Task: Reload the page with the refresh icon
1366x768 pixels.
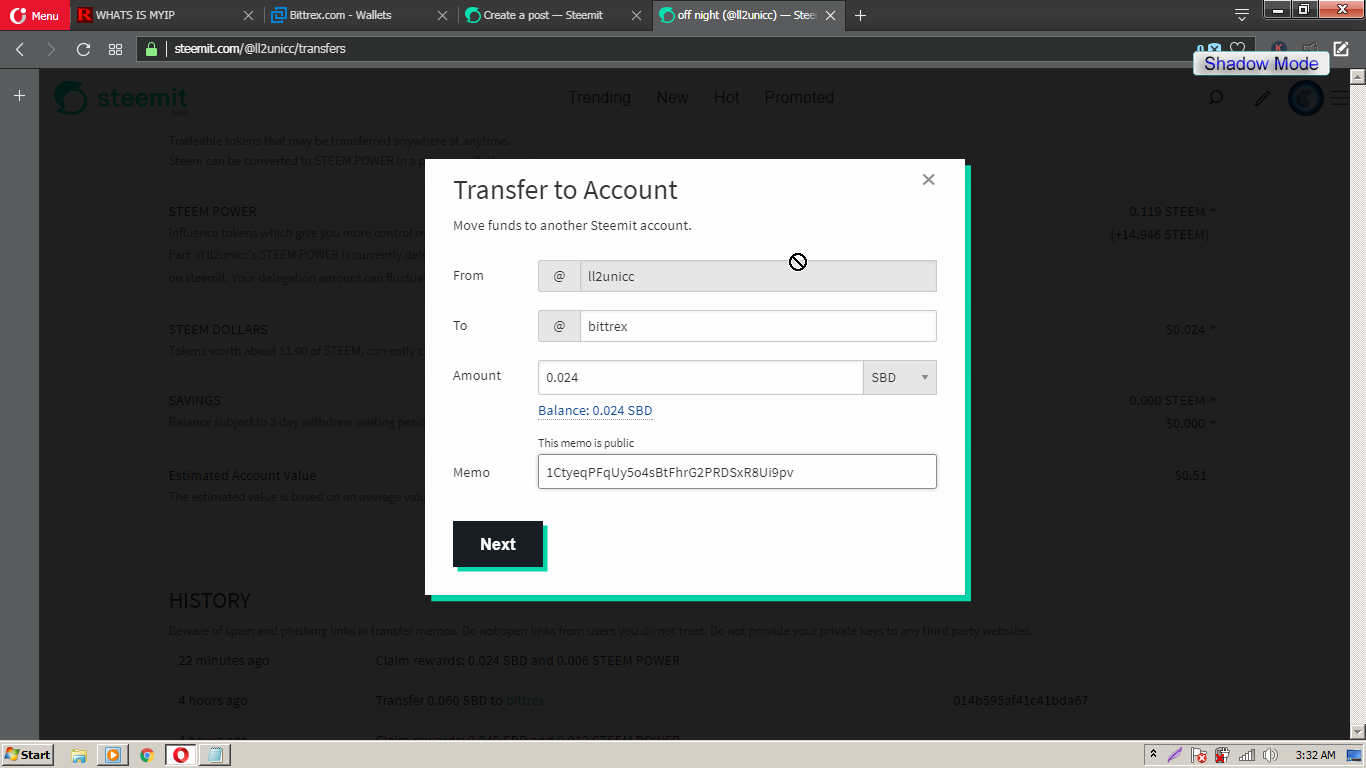Action: pyautogui.click(x=83, y=49)
